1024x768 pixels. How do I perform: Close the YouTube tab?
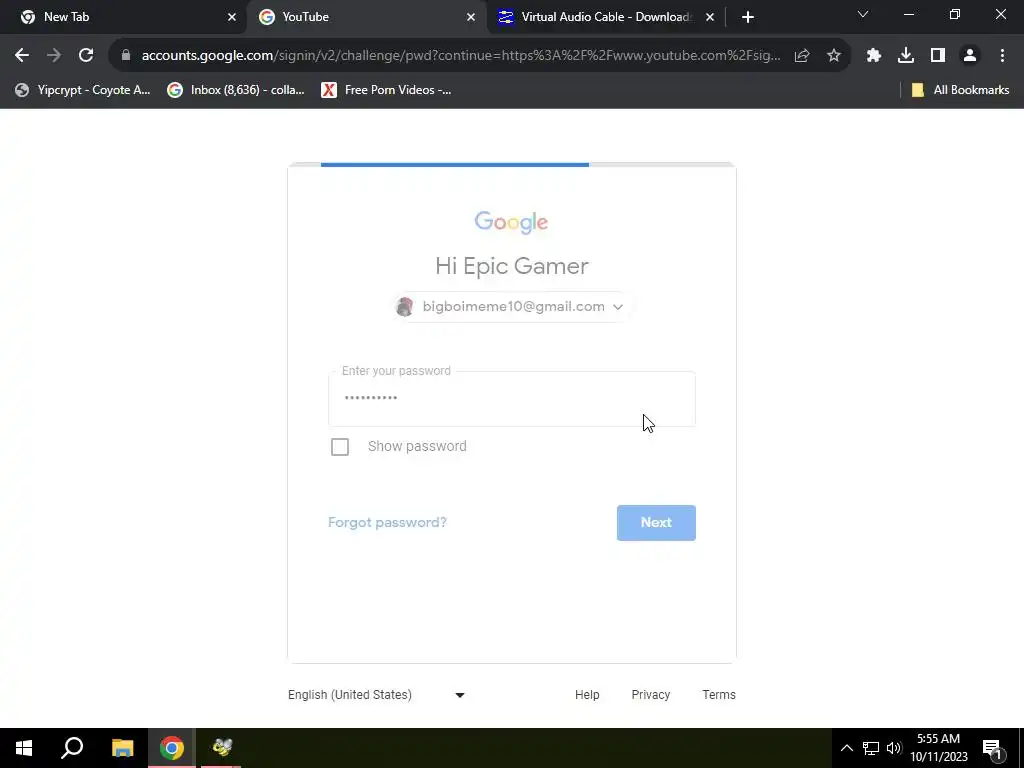(471, 18)
